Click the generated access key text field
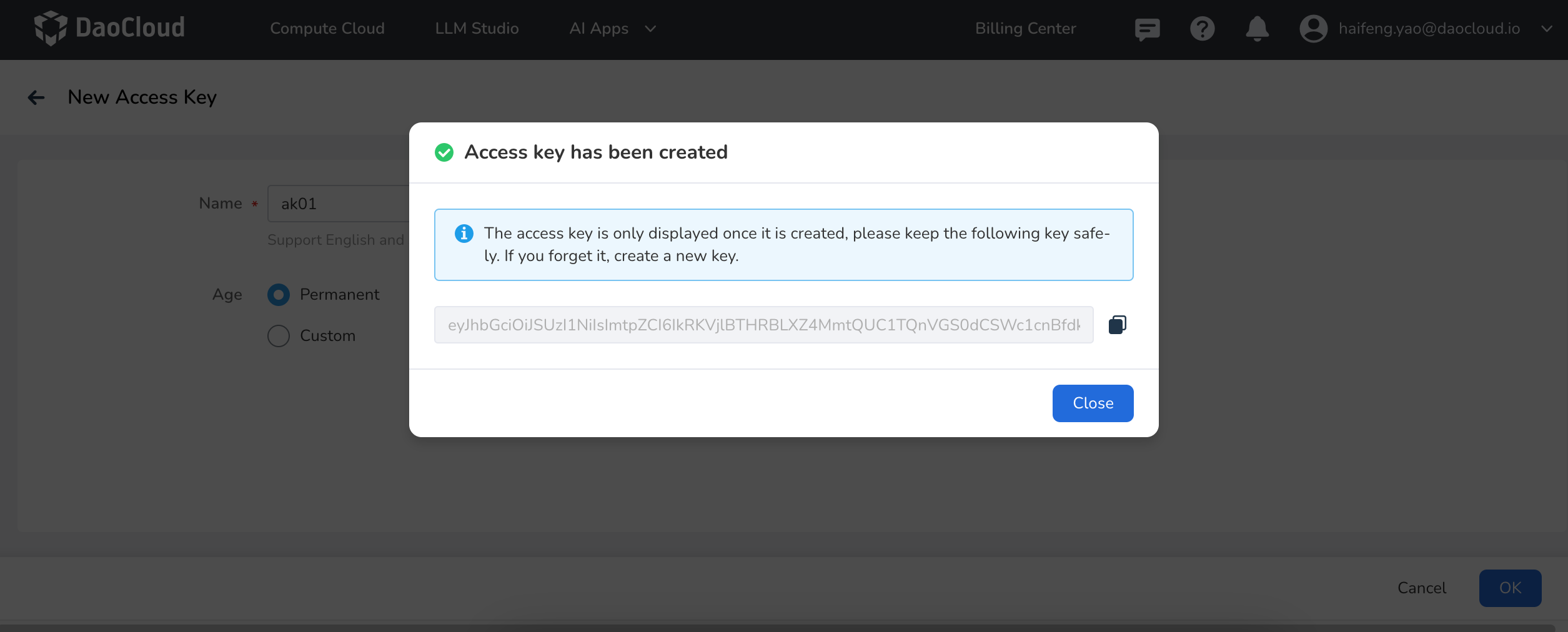The width and height of the screenshot is (1568, 632). coord(763,325)
